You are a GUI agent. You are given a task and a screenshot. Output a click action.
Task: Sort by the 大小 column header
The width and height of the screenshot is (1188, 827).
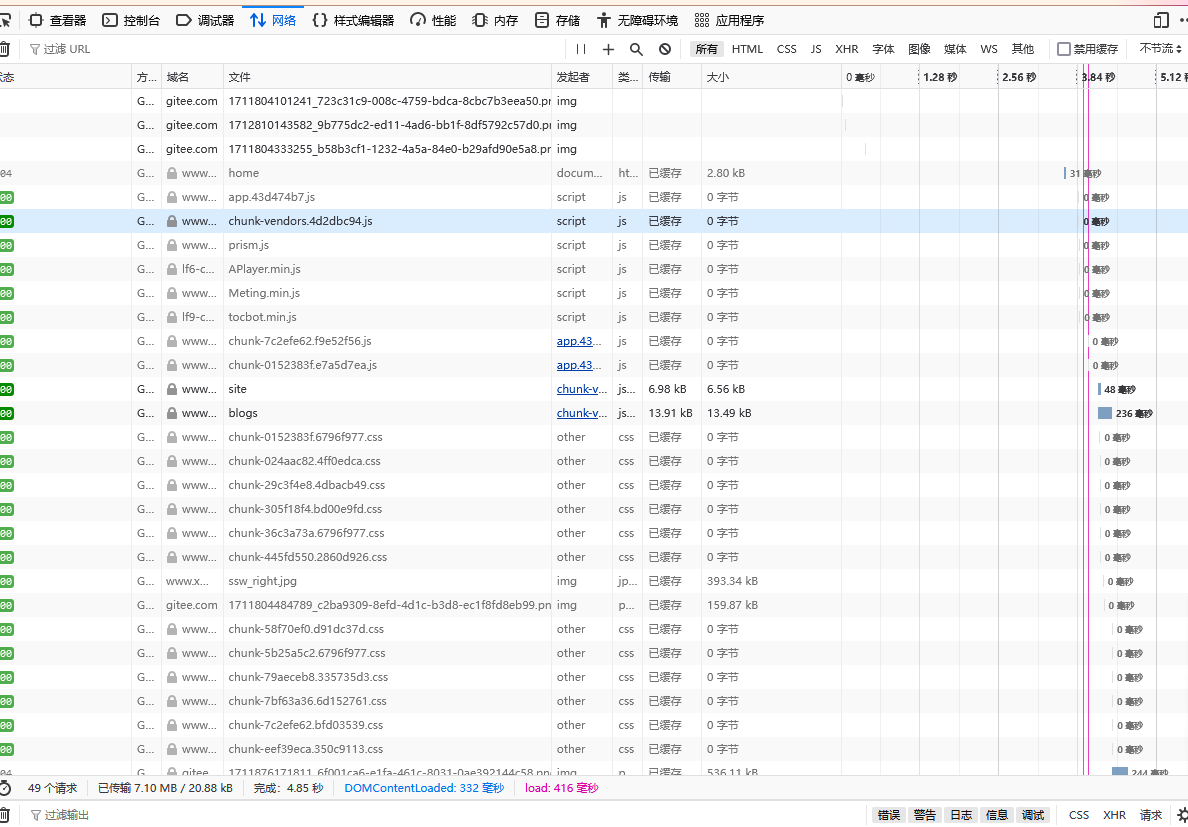click(771, 76)
